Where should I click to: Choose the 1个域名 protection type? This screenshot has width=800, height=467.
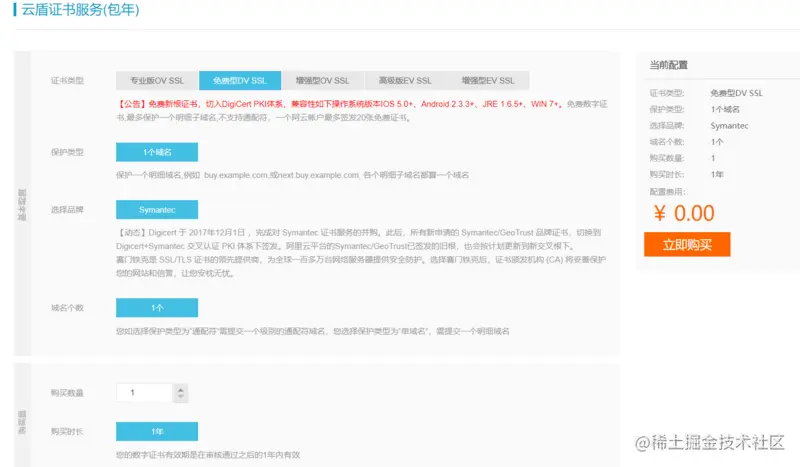[157, 152]
